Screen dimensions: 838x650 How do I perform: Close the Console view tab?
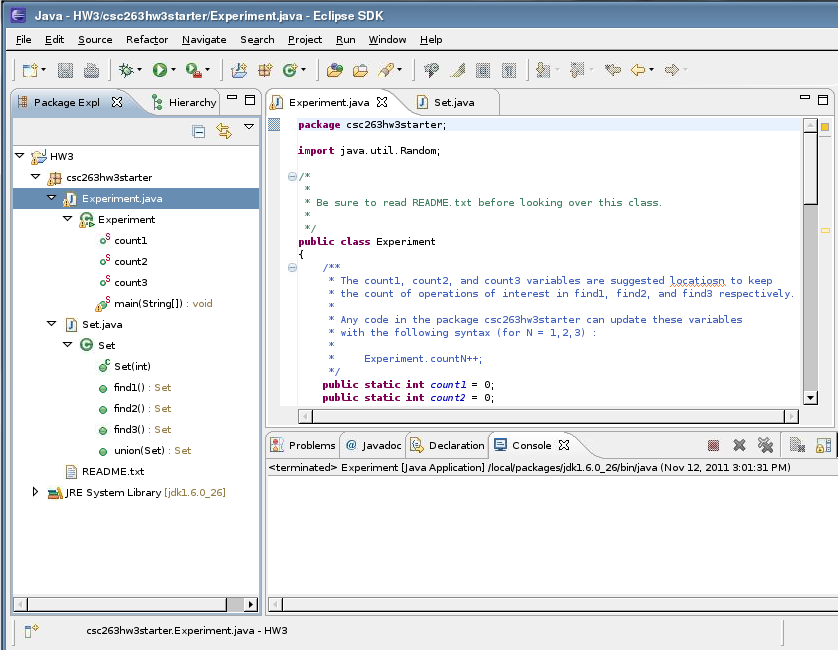[x=564, y=445]
